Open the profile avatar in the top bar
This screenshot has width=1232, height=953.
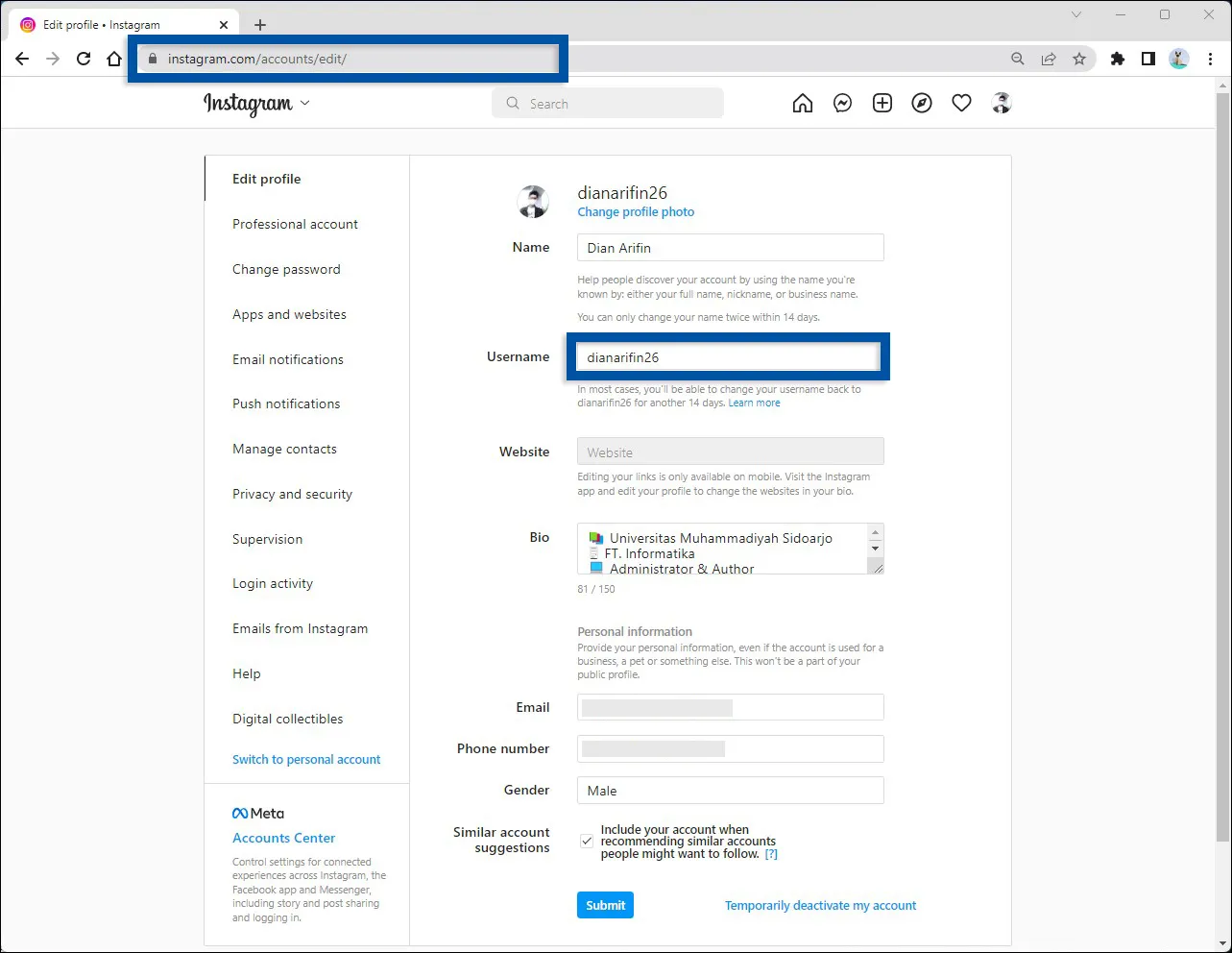[x=1001, y=103]
